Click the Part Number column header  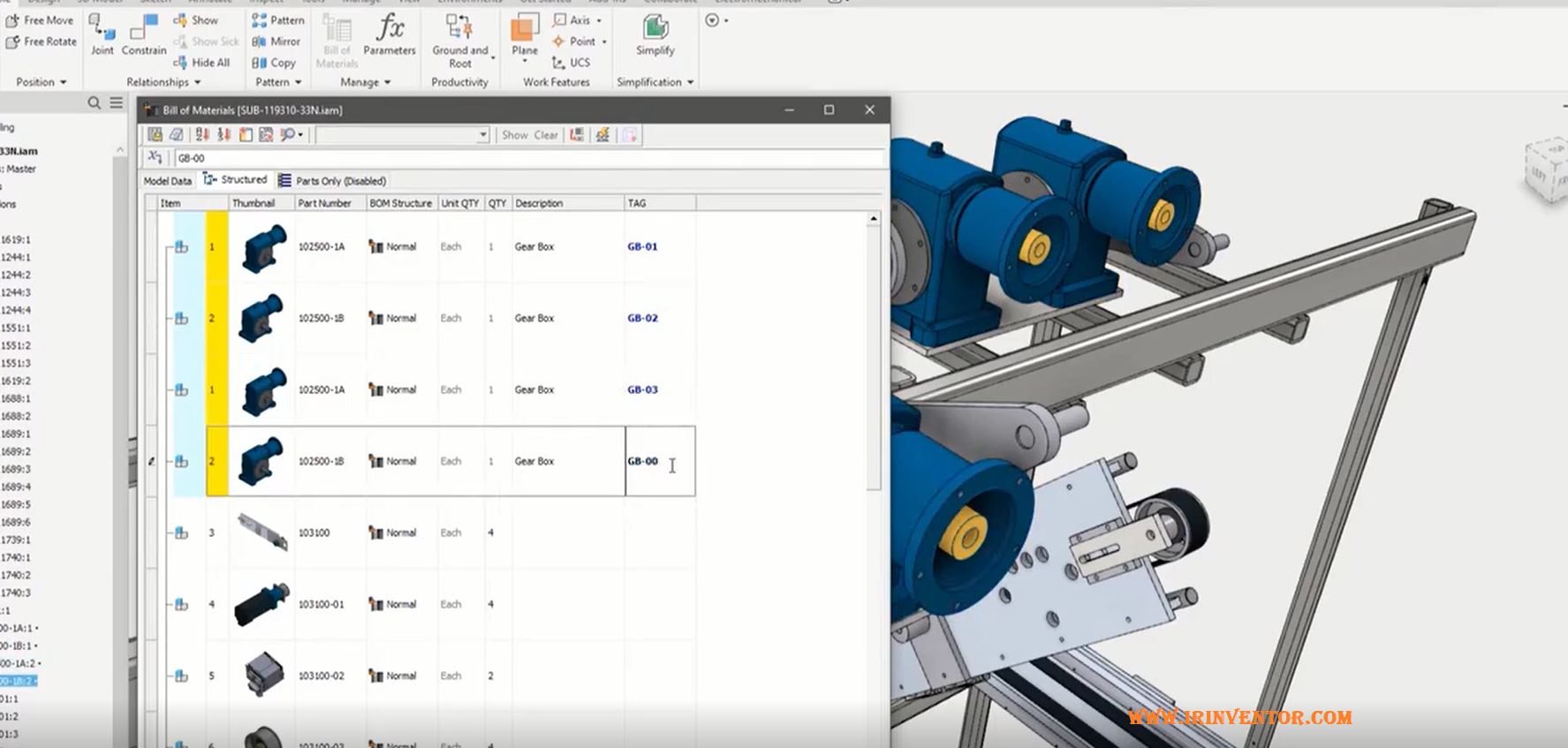click(x=330, y=203)
